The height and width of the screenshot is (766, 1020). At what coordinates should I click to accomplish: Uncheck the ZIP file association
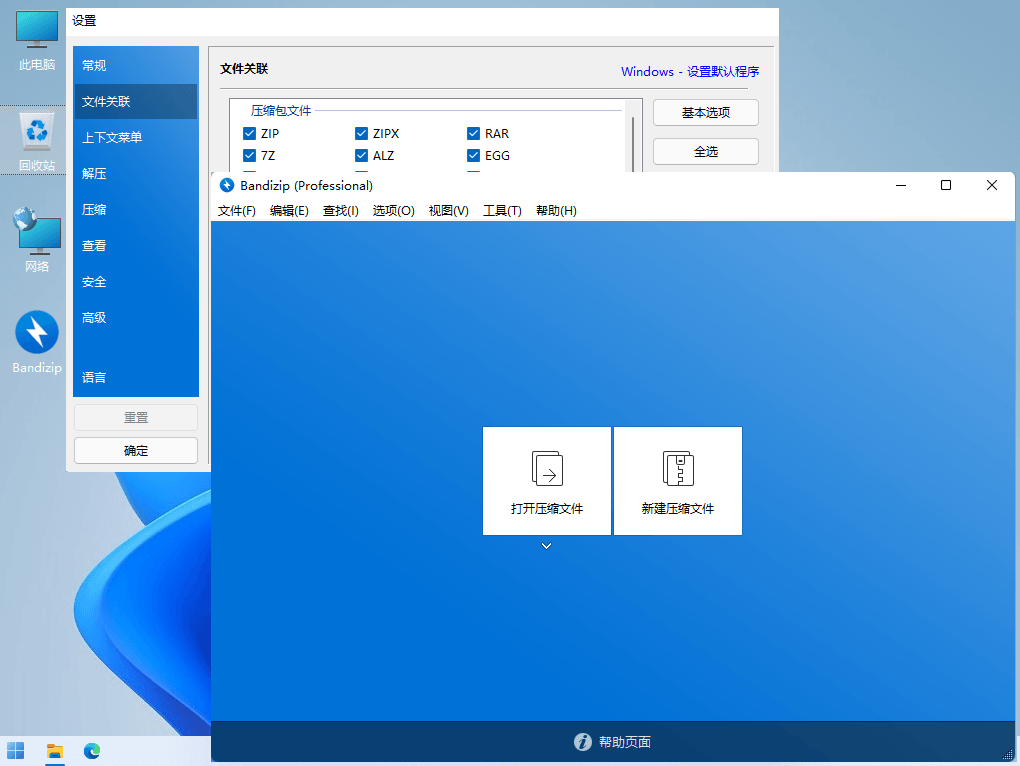pos(249,133)
